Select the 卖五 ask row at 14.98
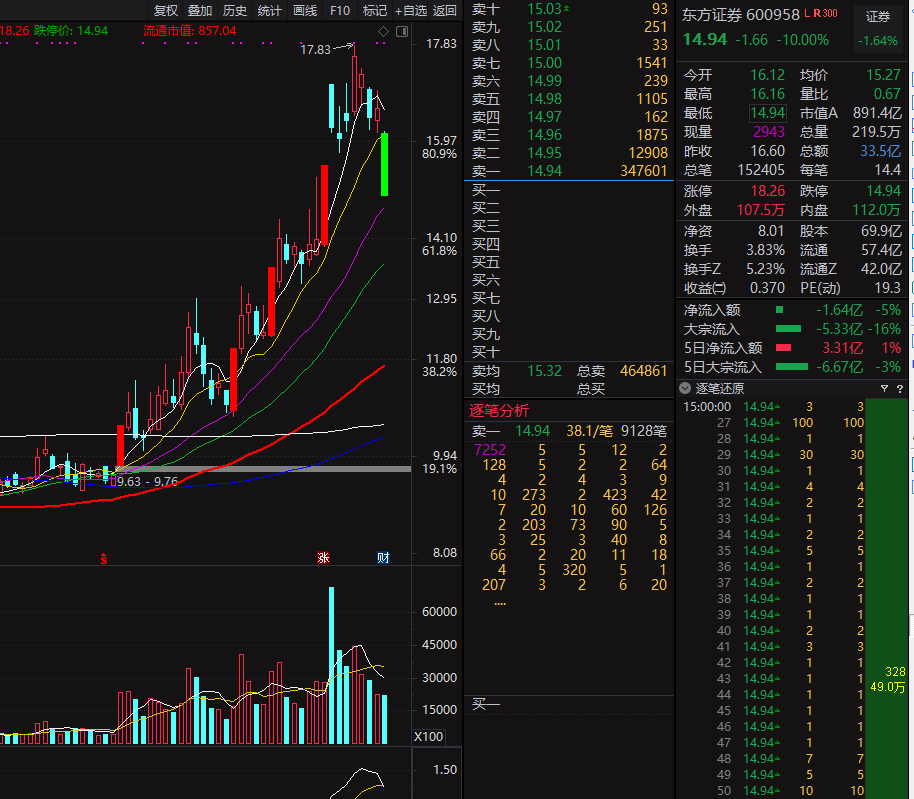The width and height of the screenshot is (914, 799). pos(569,99)
